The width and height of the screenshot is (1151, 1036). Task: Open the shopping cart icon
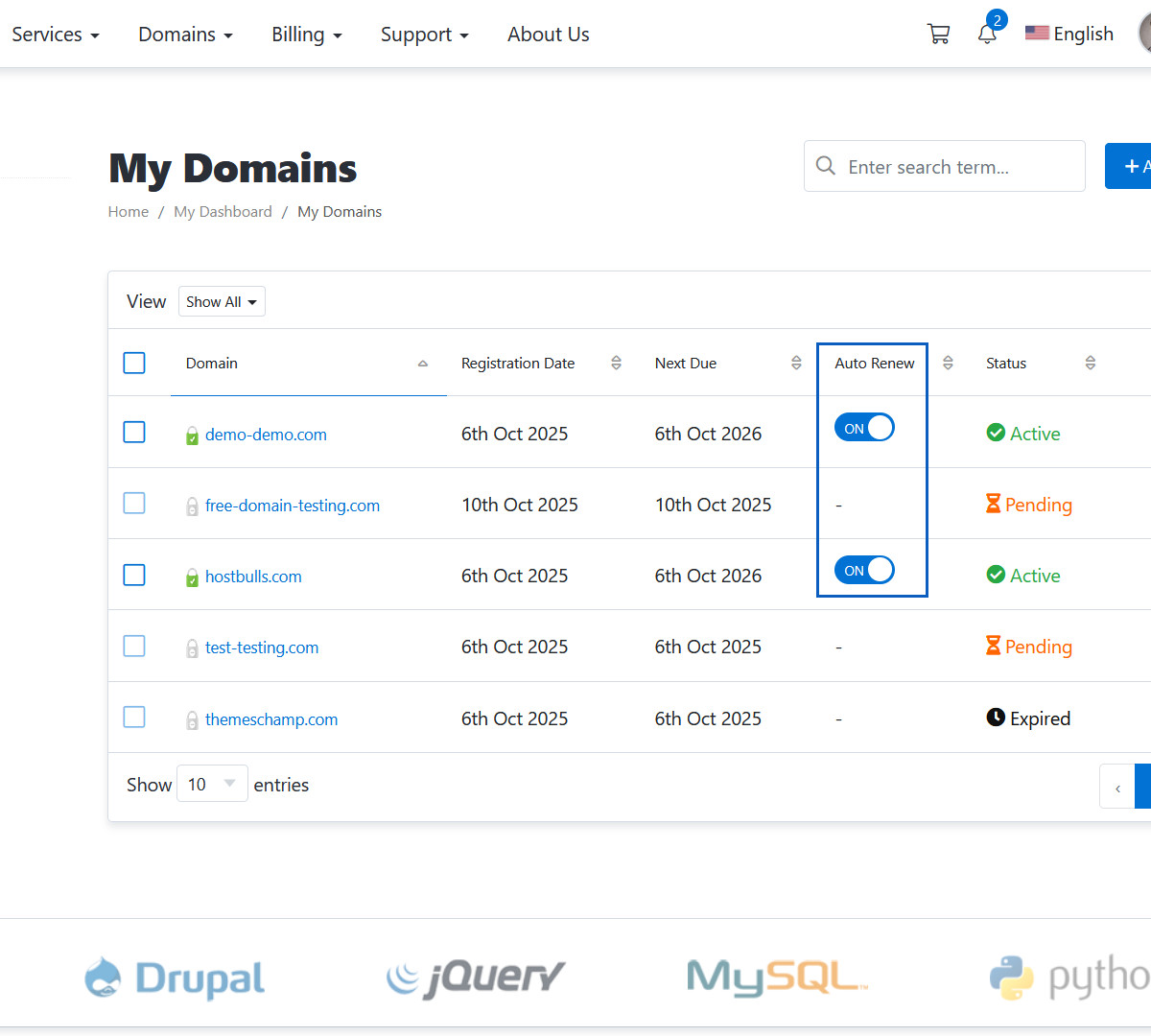(x=938, y=35)
